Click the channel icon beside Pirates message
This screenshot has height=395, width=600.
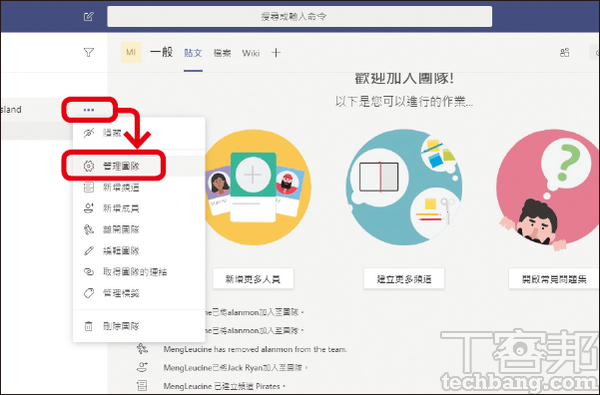[x=142, y=386]
